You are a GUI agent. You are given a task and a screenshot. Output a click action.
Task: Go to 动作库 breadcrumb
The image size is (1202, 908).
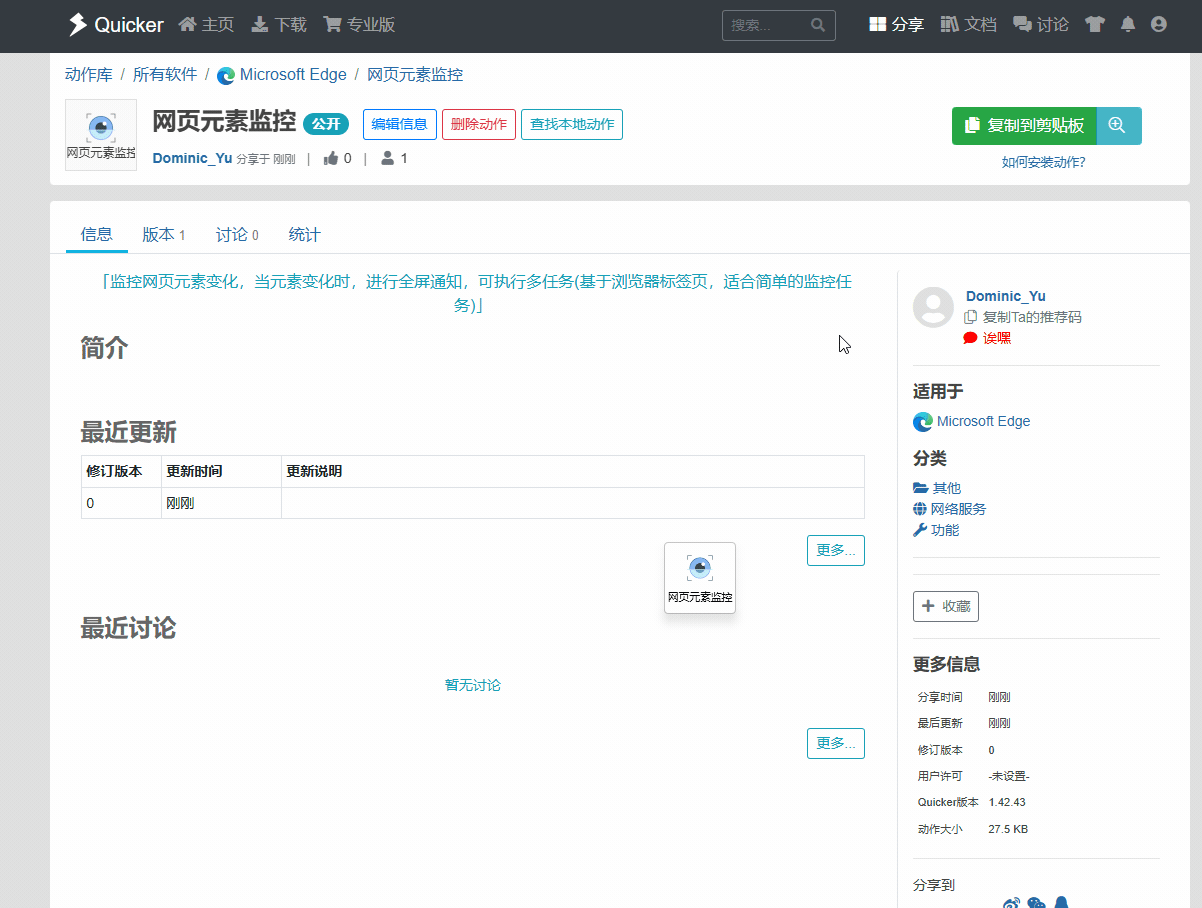pos(88,75)
